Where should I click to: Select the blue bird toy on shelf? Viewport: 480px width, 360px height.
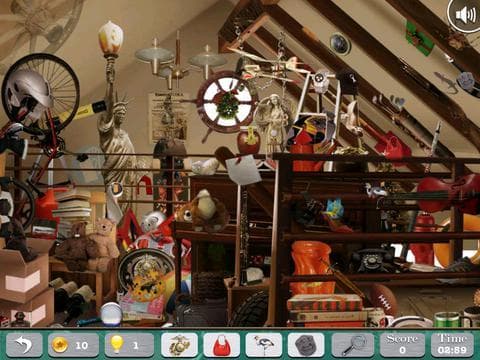[x=334, y=208]
